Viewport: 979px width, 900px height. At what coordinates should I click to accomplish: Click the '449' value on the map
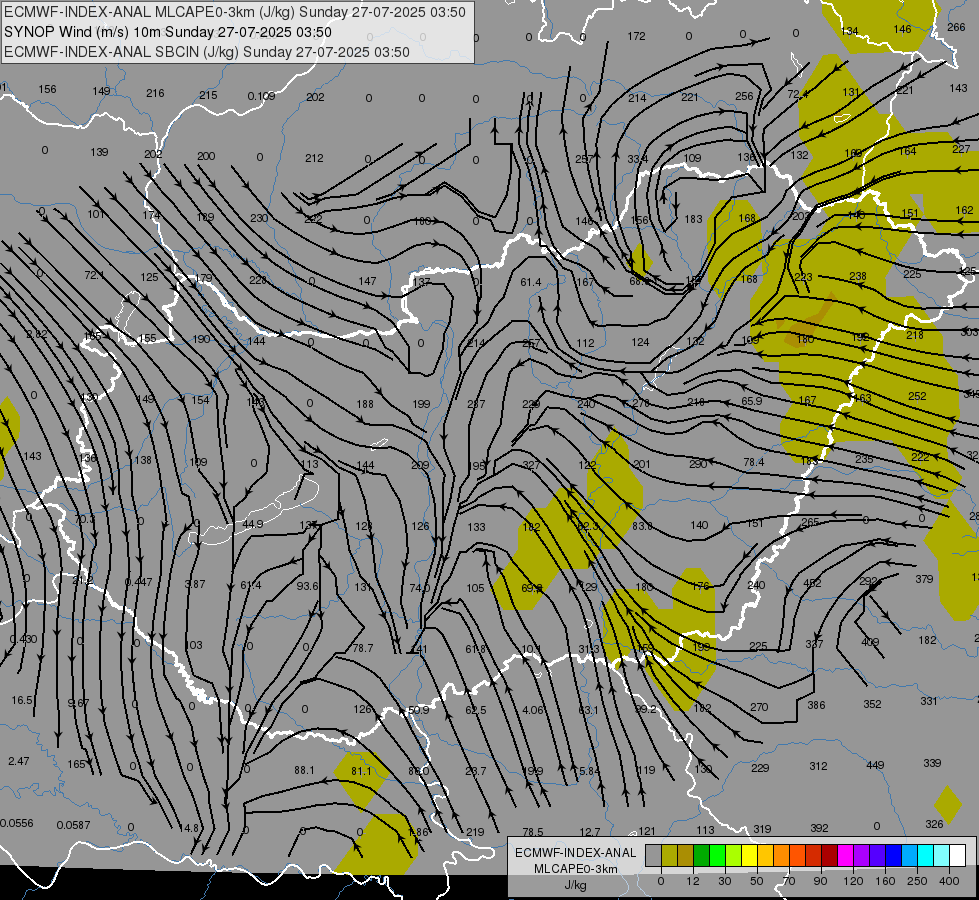(x=875, y=765)
